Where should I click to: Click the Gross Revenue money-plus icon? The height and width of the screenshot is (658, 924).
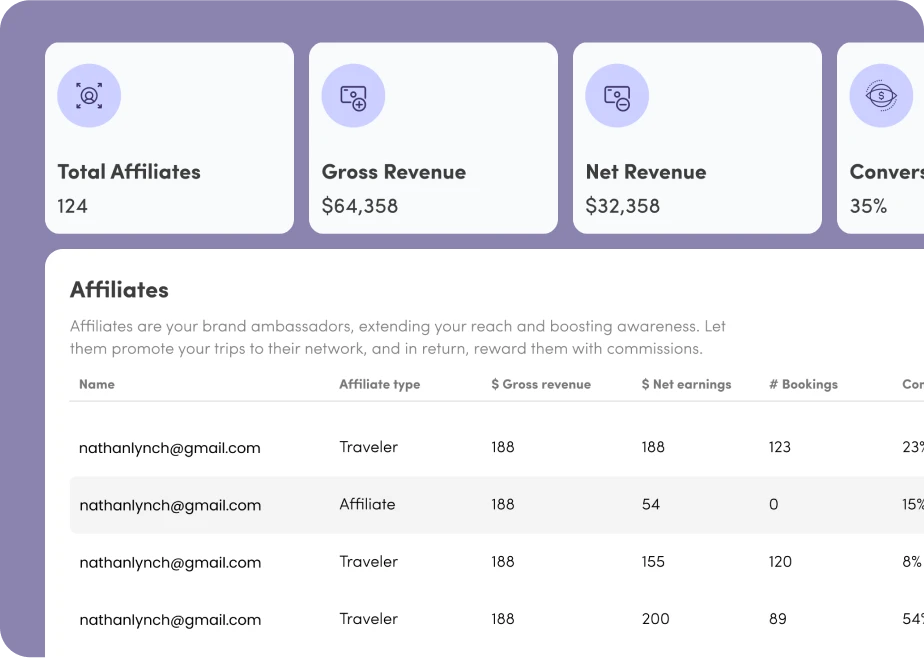tap(353, 96)
